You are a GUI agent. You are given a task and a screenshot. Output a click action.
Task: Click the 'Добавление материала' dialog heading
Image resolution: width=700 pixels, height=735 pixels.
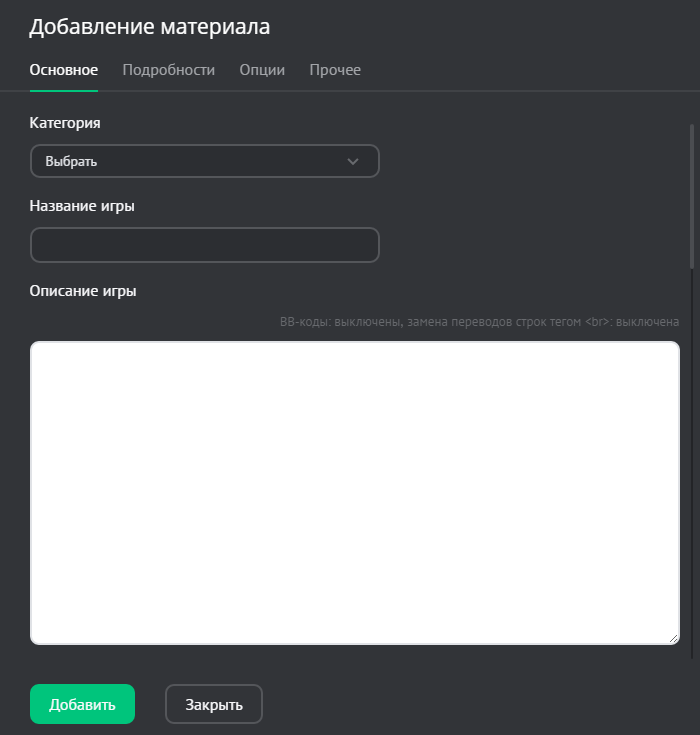[149, 27]
